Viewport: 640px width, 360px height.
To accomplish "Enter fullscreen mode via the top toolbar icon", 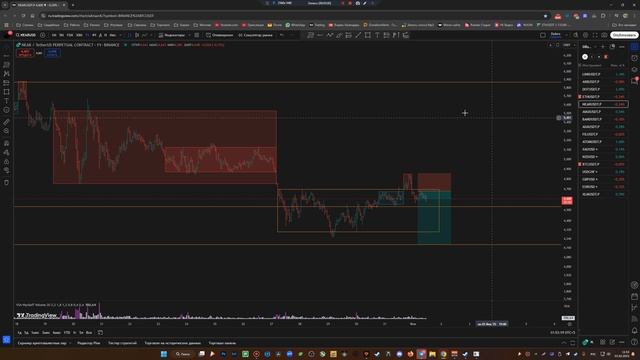I will (x=595, y=35).
